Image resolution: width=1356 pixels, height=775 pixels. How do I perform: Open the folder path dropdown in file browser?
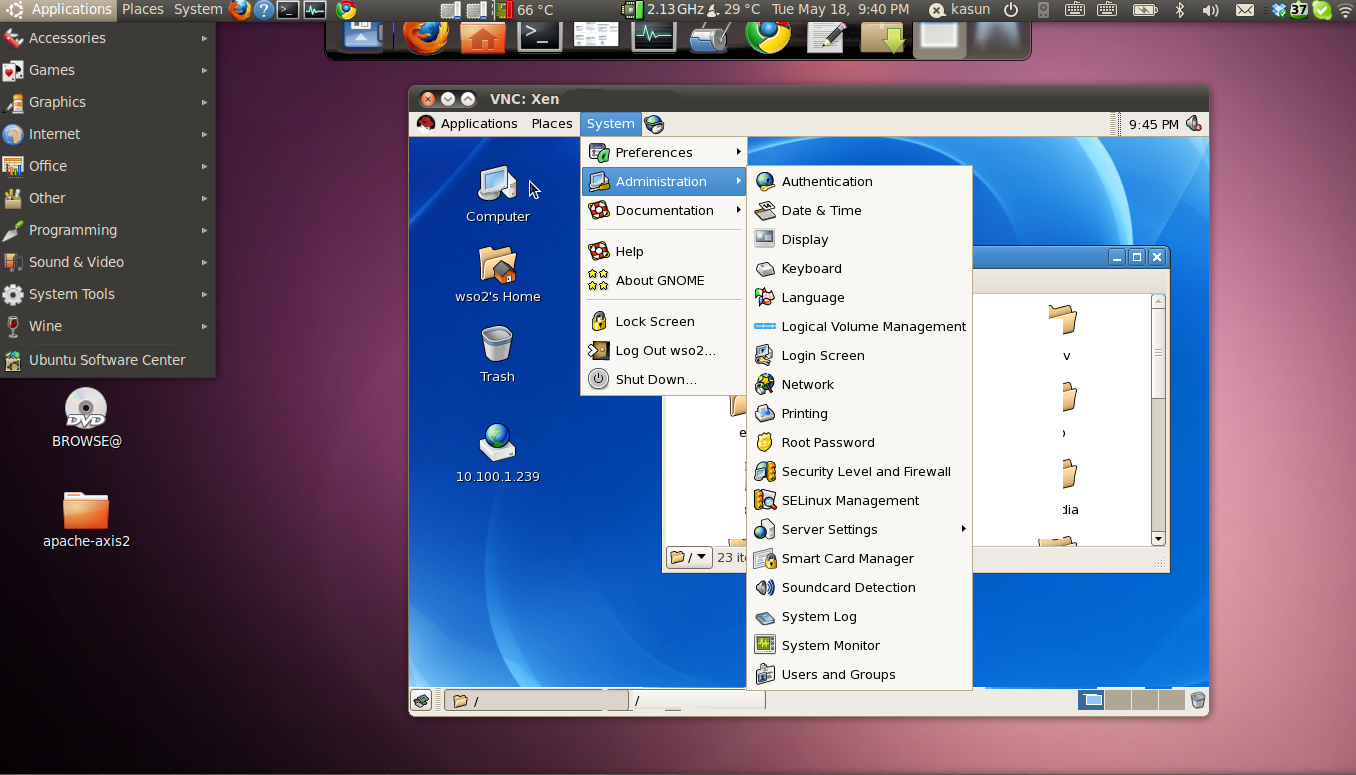coord(689,557)
